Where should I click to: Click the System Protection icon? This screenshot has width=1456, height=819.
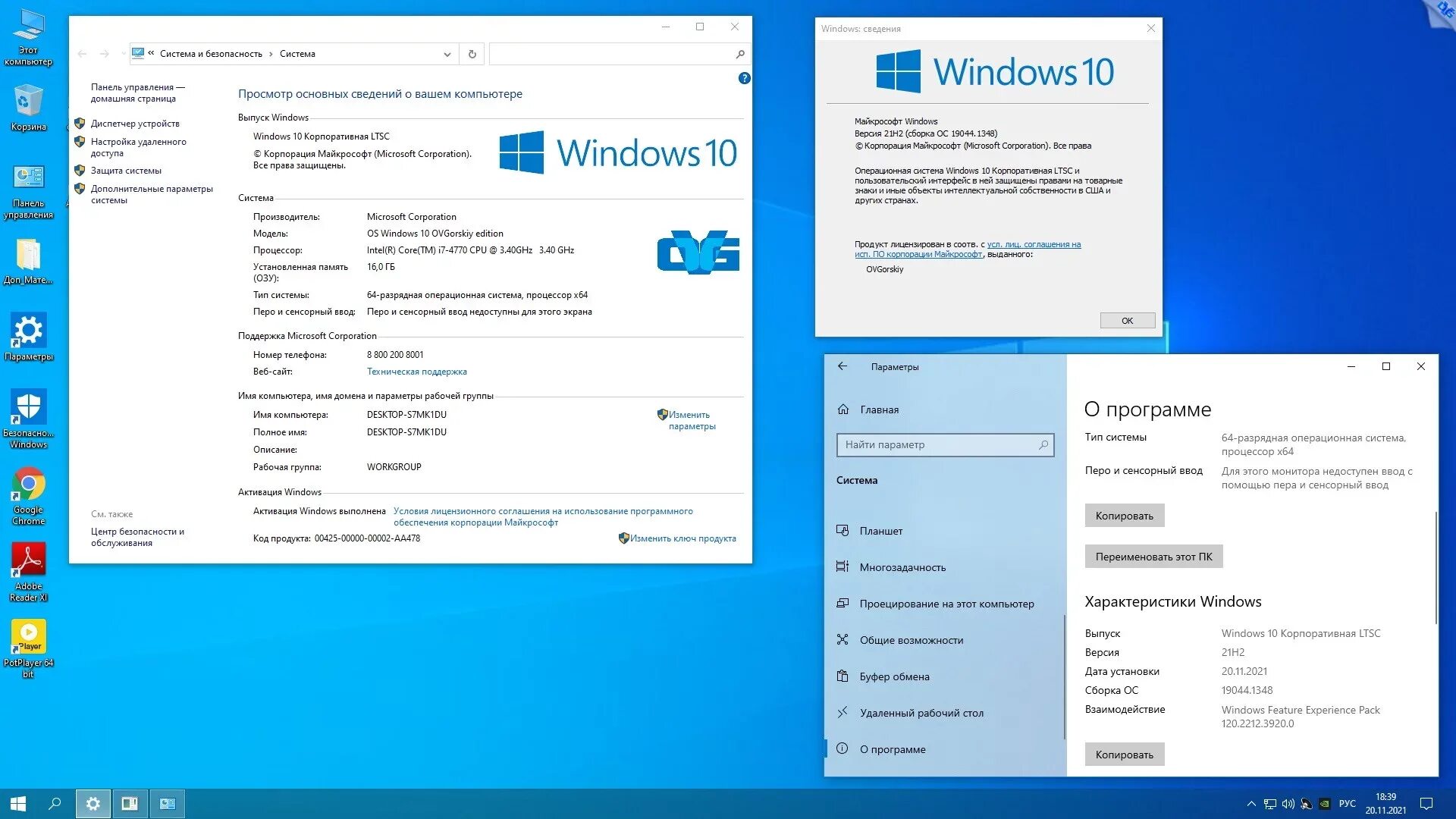pos(82,170)
